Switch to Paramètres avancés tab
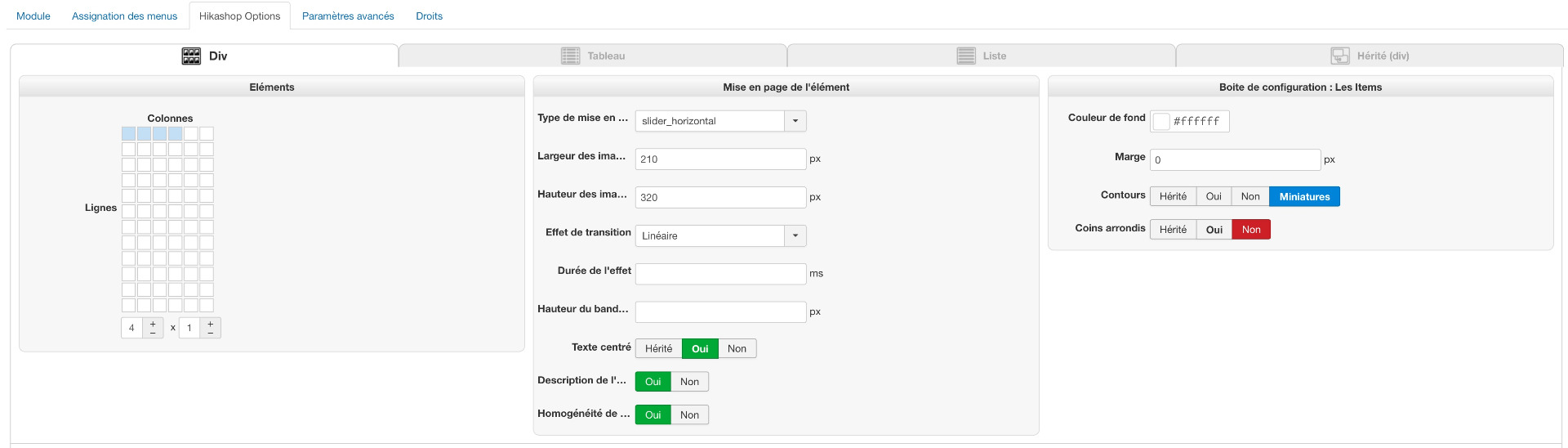Viewport: 1568px width, 448px height. (x=348, y=16)
